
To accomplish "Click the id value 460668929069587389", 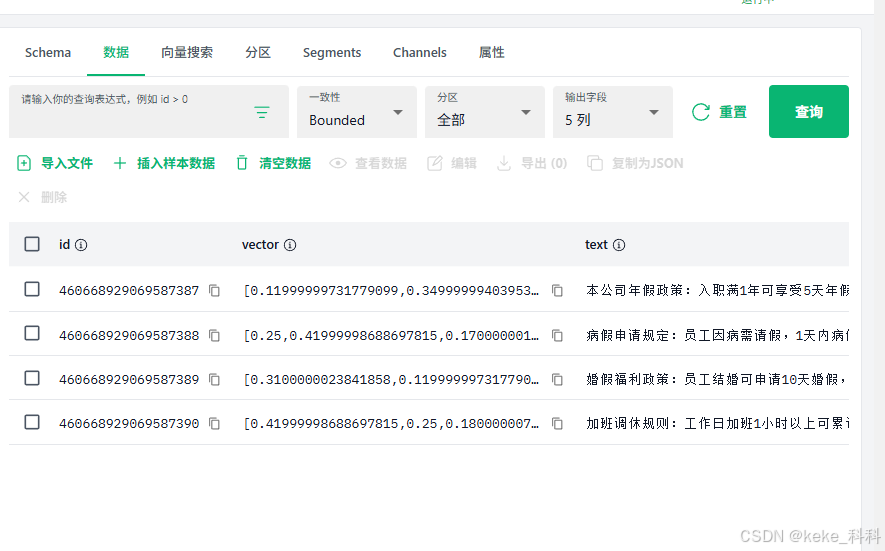I will (x=129, y=379).
